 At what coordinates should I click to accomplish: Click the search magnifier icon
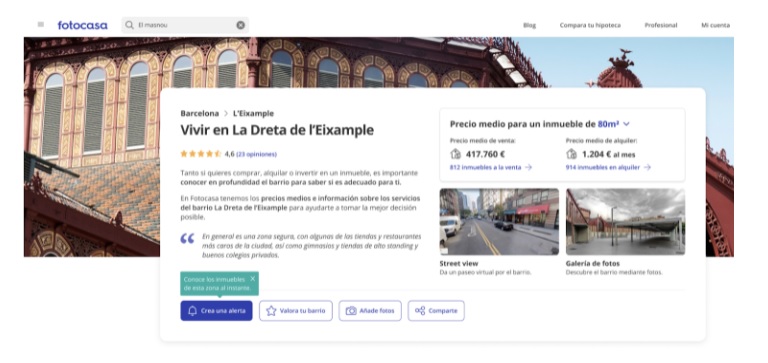[129, 25]
